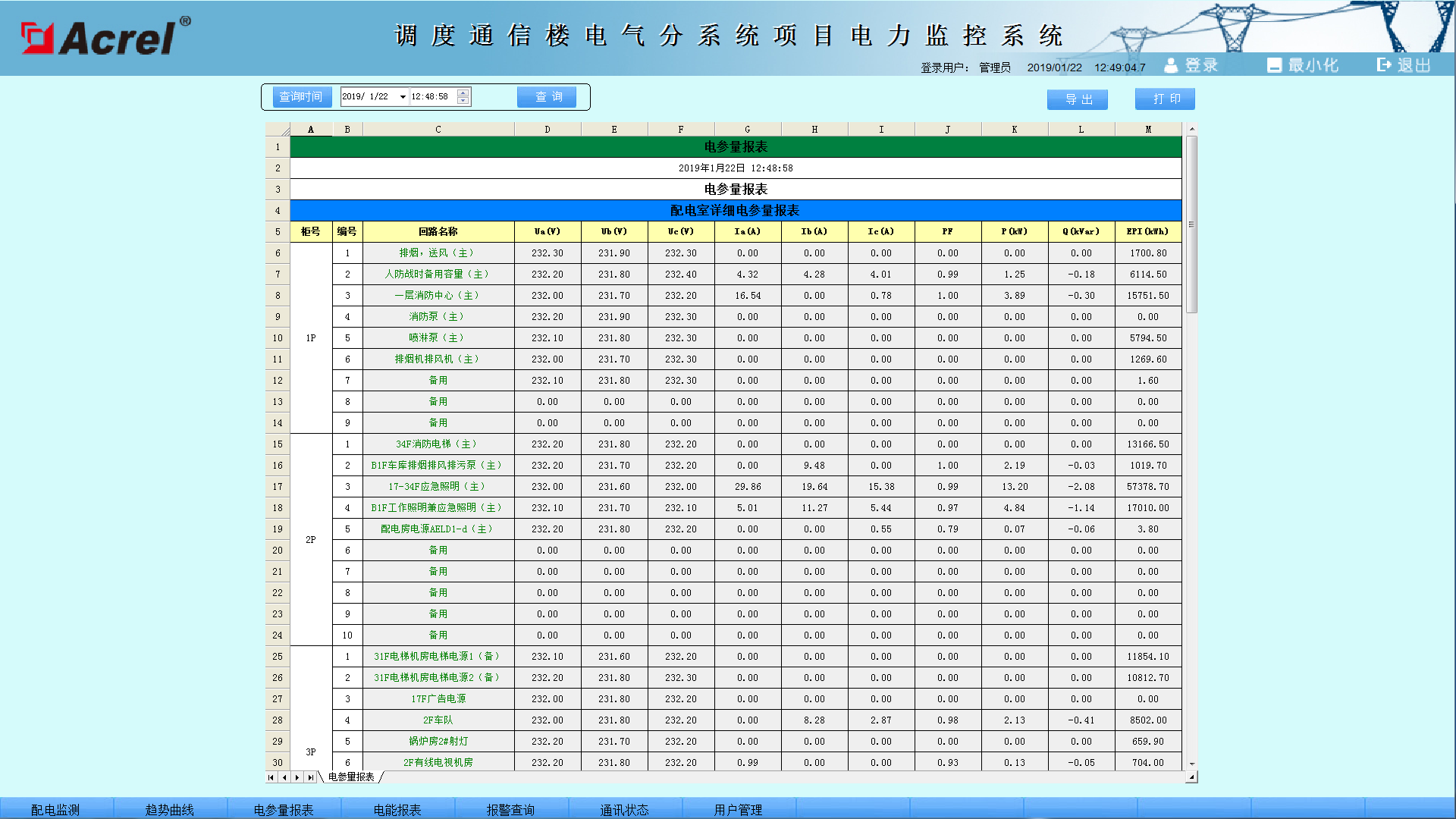Open the 报警查询 bottom tab
This screenshot has width=1456, height=819.
point(511,809)
